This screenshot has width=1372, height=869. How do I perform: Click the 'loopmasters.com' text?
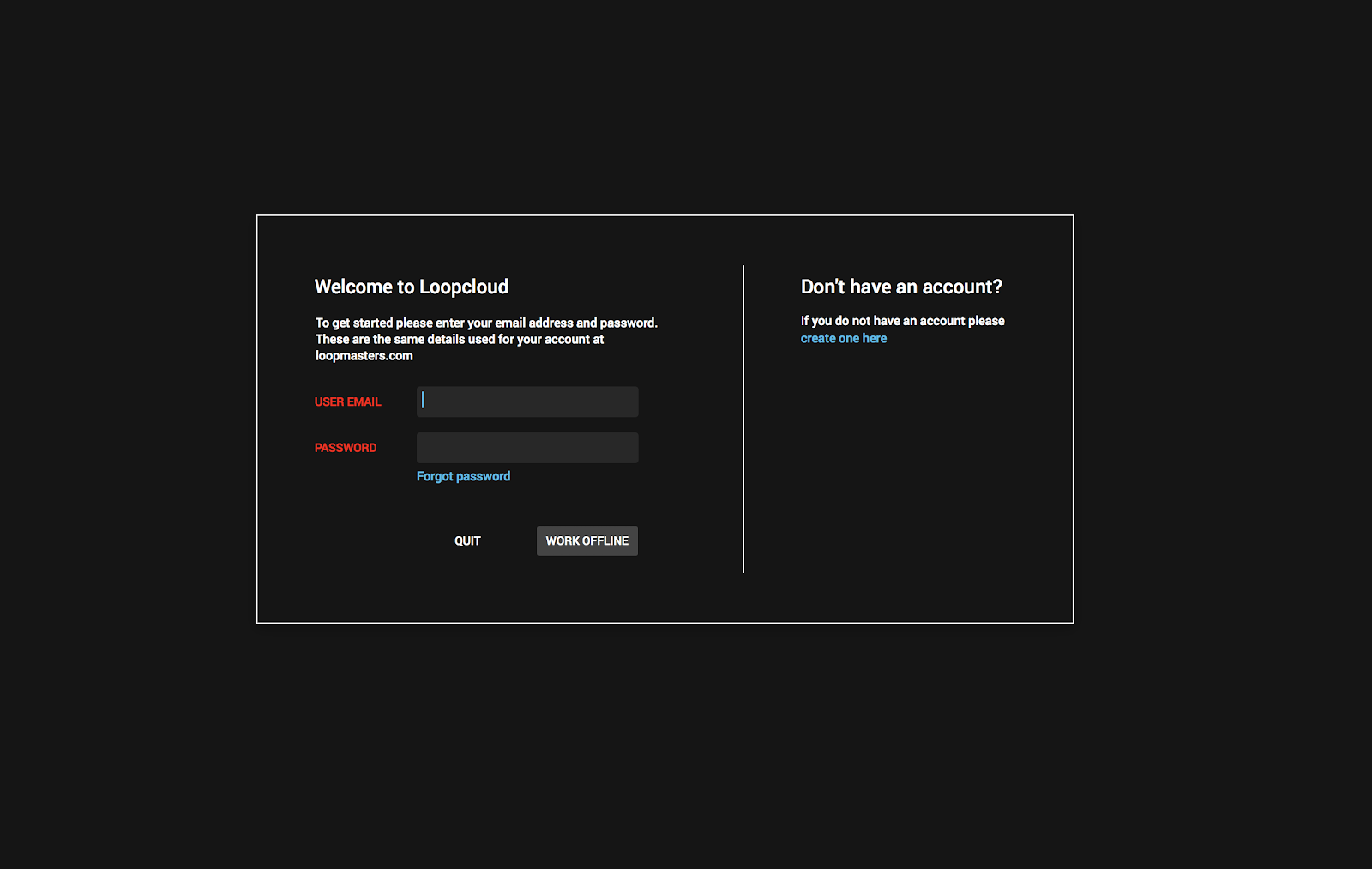[x=364, y=355]
